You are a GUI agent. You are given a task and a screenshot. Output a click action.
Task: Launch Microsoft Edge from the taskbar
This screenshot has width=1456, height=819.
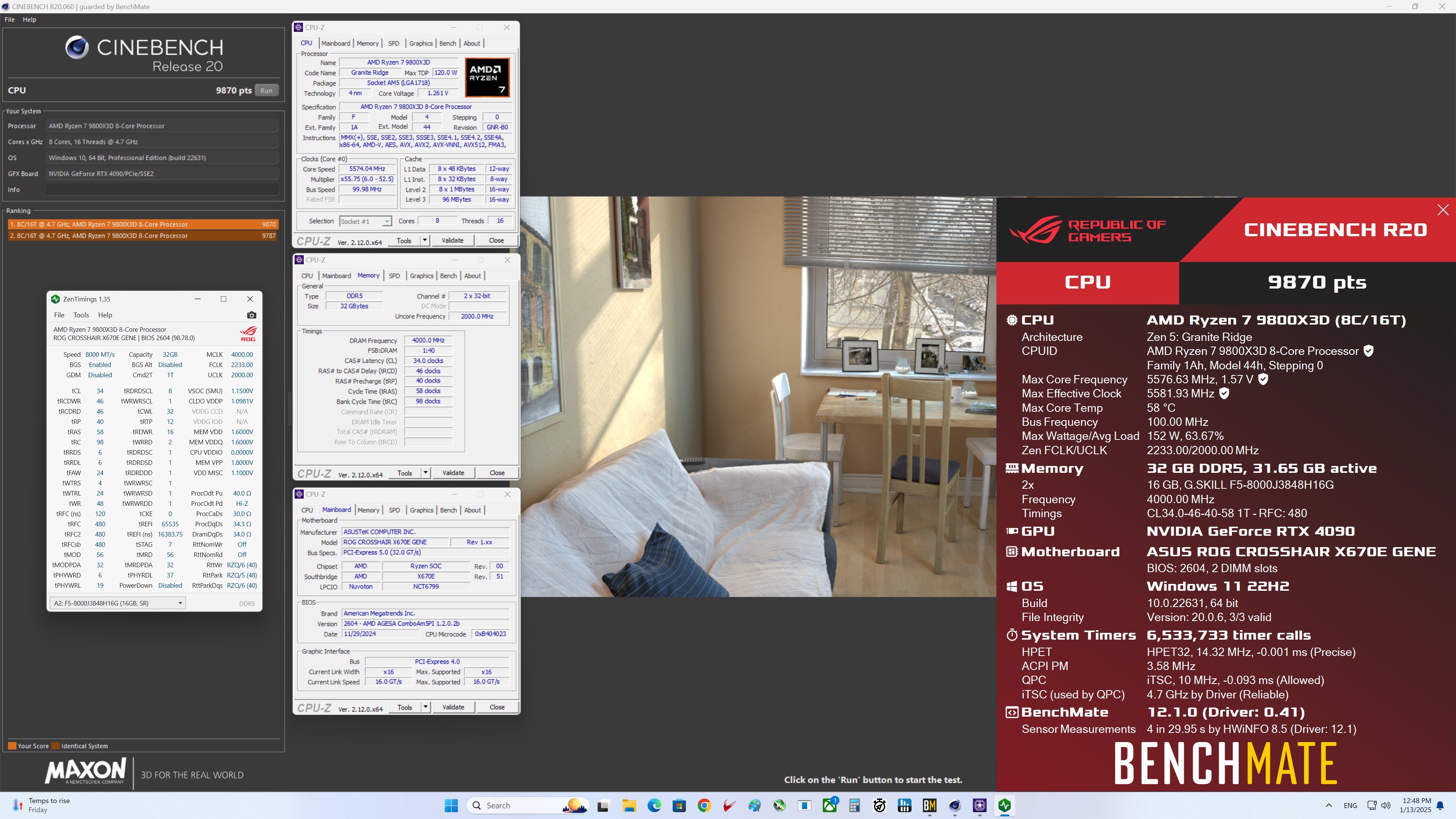click(654, 805)
